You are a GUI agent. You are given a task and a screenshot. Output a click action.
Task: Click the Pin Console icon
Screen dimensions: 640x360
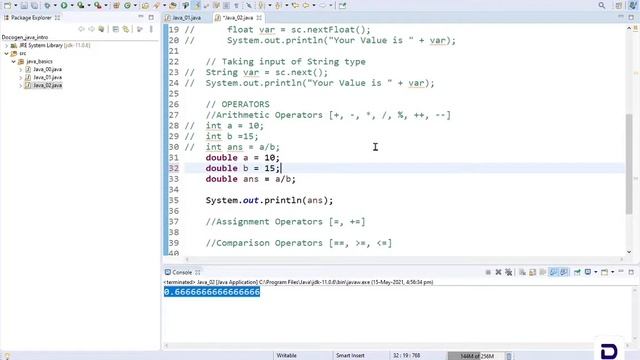pos(577,272)
